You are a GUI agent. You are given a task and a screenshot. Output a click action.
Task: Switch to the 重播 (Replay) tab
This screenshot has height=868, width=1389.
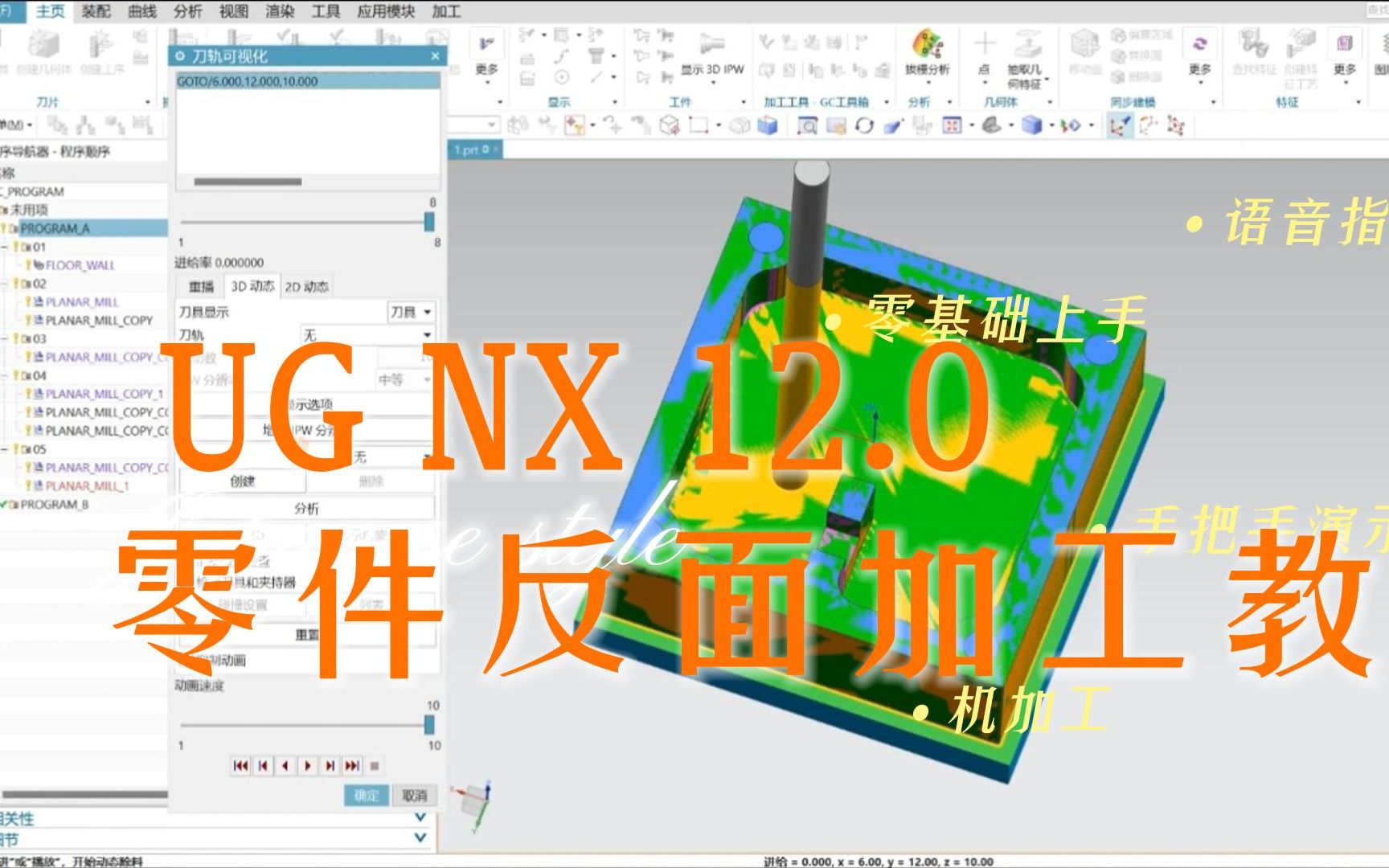[201, 287]
